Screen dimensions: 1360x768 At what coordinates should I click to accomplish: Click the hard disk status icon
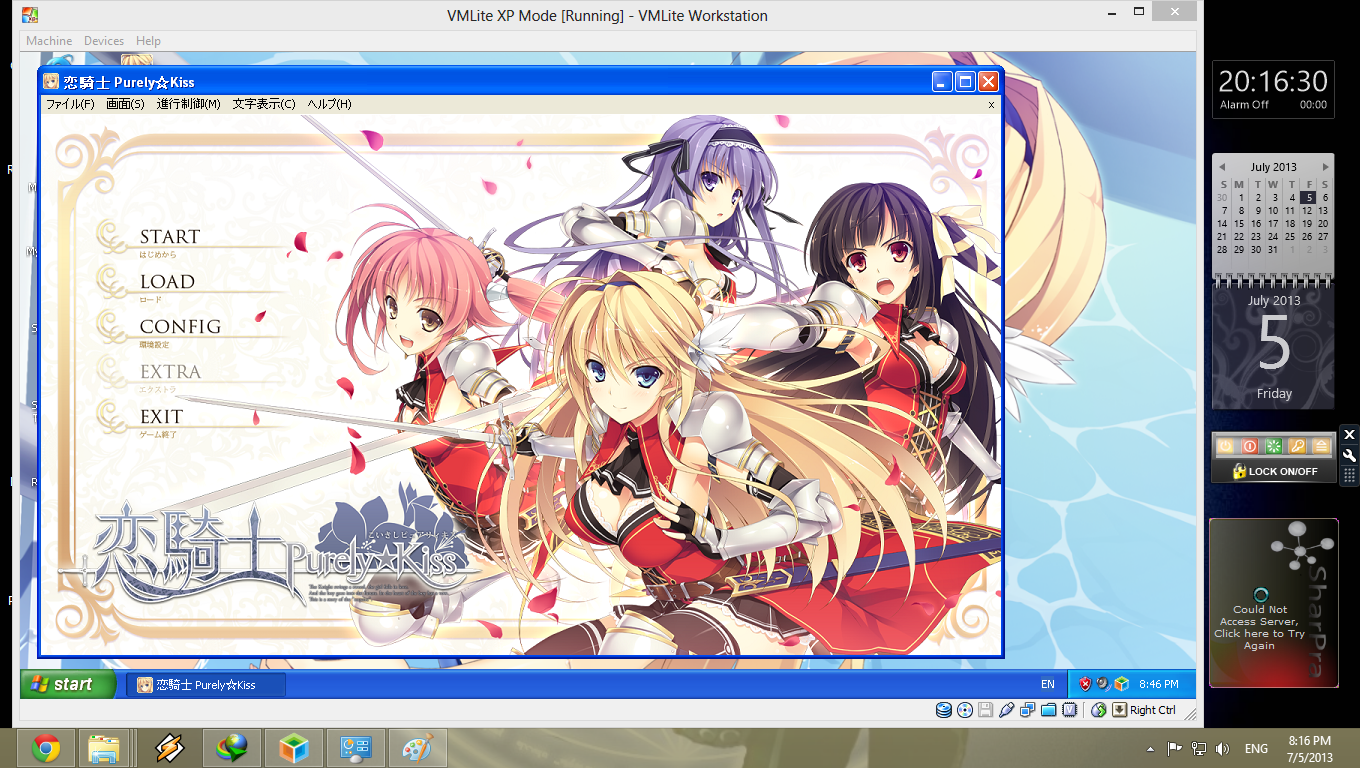click(943, 710)
